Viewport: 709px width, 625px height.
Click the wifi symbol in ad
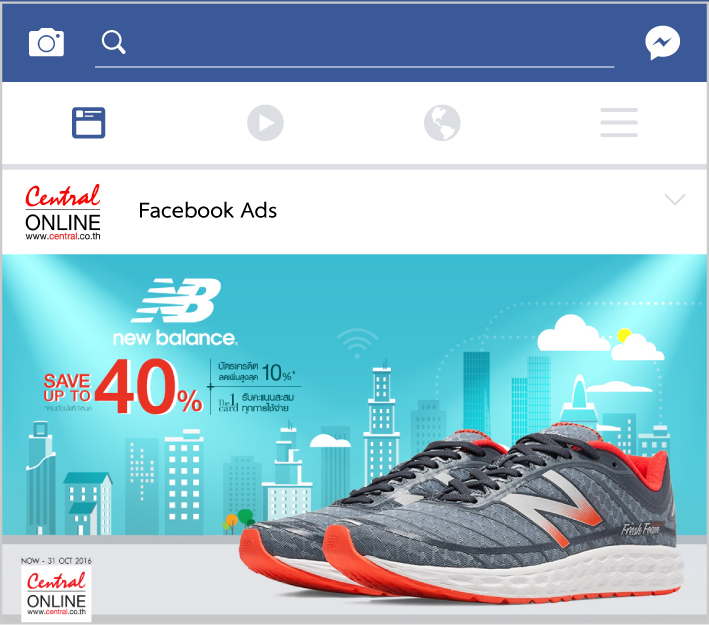click(357, 343)
